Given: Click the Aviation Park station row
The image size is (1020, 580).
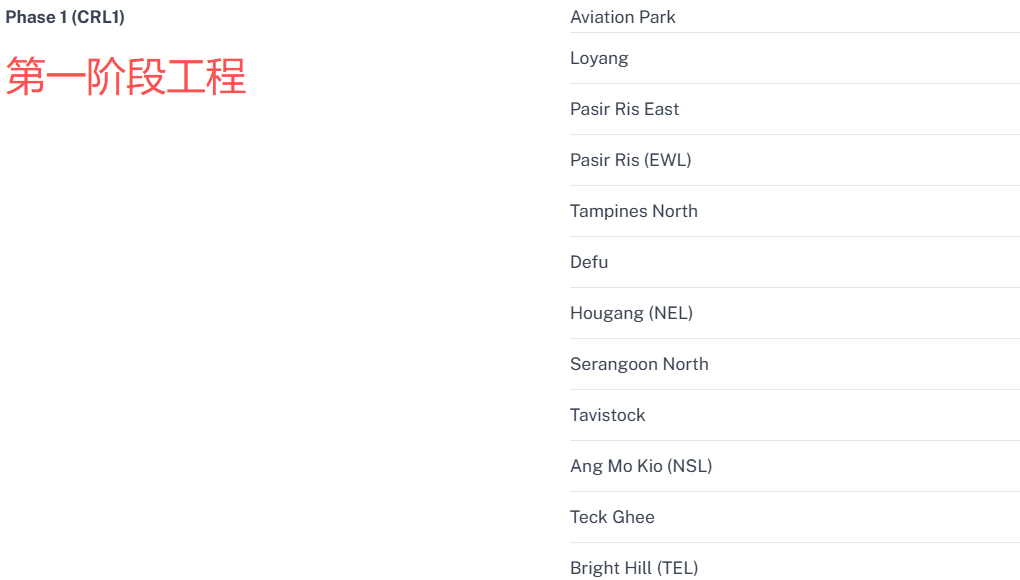Looking at the screenshot, I should point(795,17).
